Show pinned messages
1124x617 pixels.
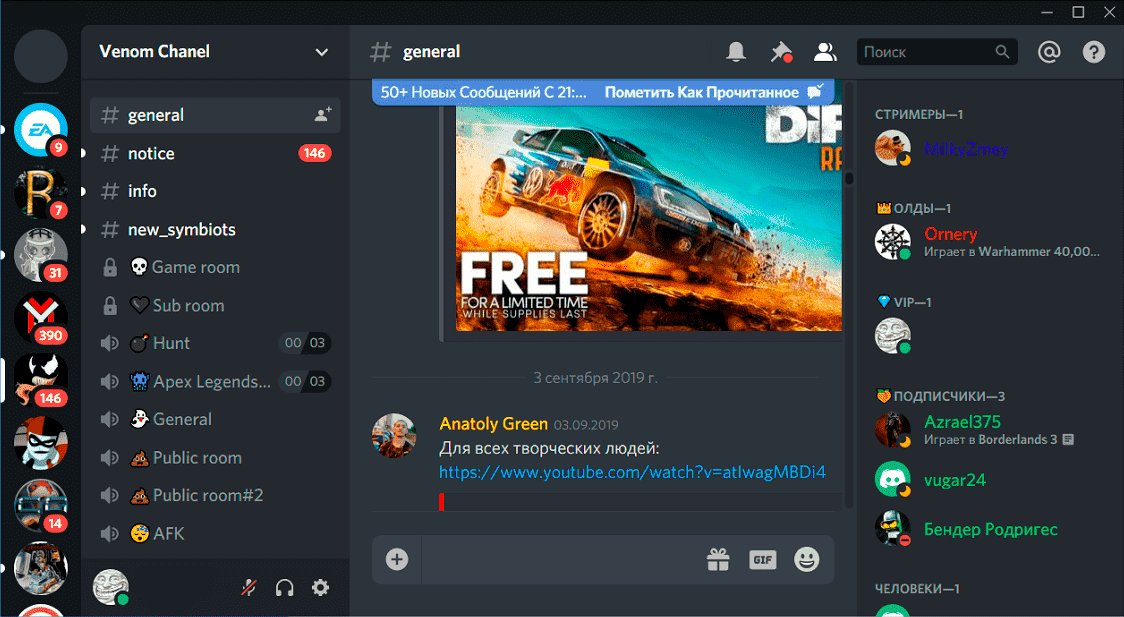pos(780,52)
